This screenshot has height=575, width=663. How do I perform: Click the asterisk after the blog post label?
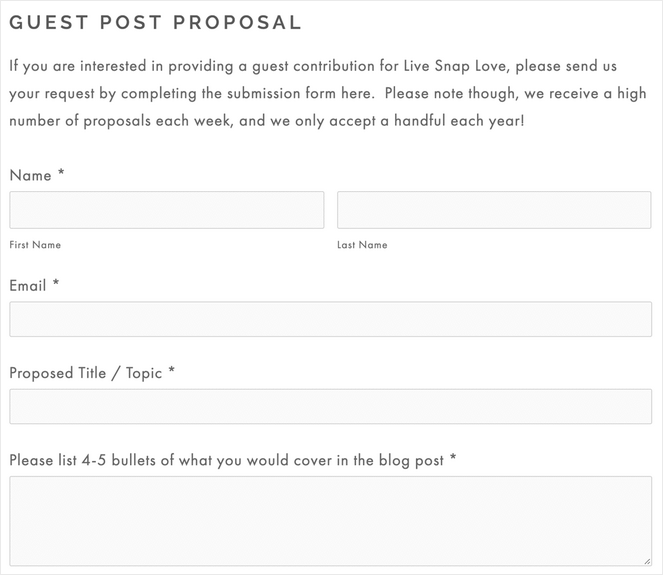pyautogui.click(x=453, y=460)
